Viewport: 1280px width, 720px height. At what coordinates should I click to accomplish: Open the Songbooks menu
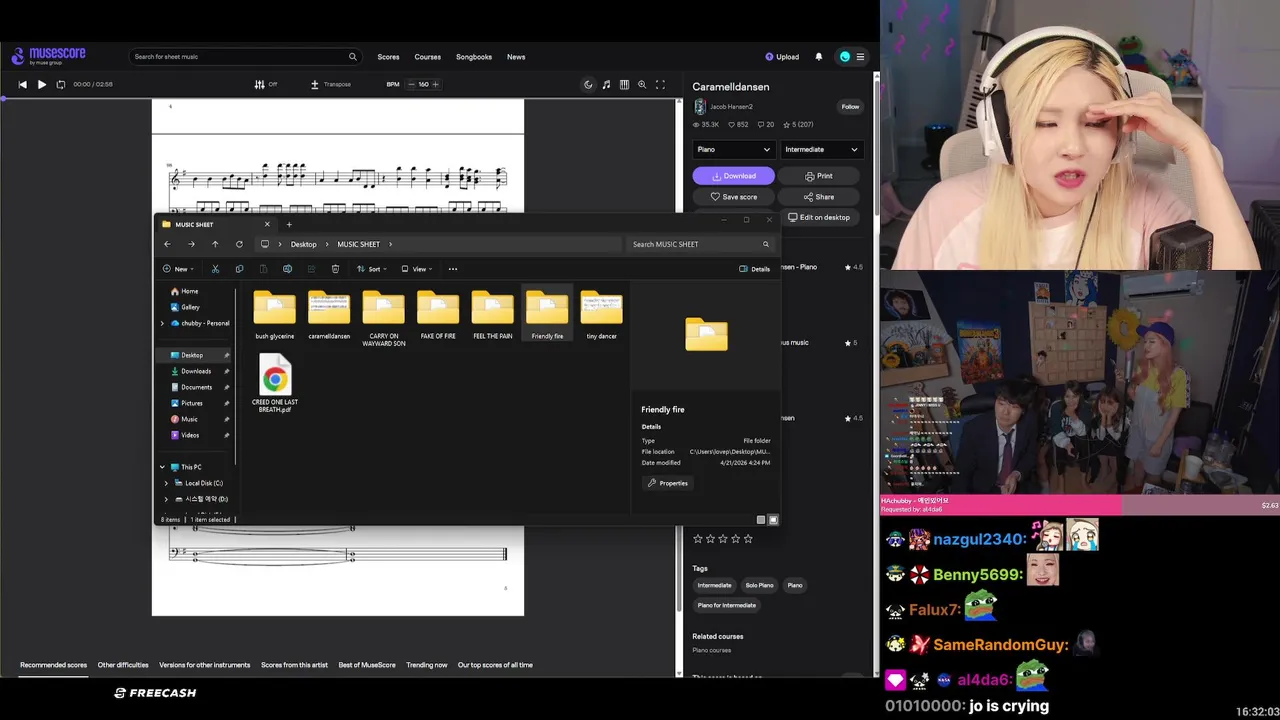coord(474,57)
